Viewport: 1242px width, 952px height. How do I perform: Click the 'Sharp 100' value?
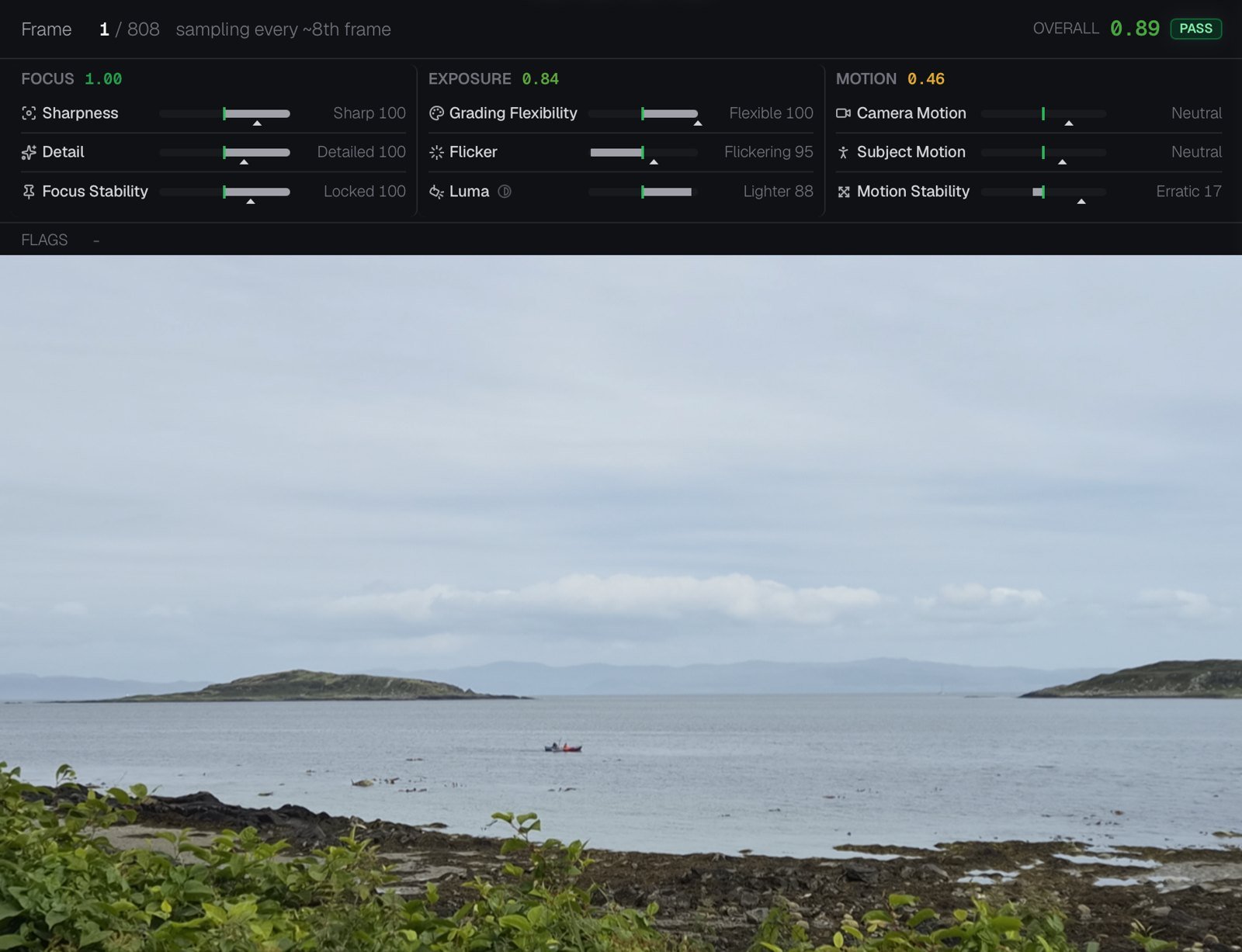point(369,113)
